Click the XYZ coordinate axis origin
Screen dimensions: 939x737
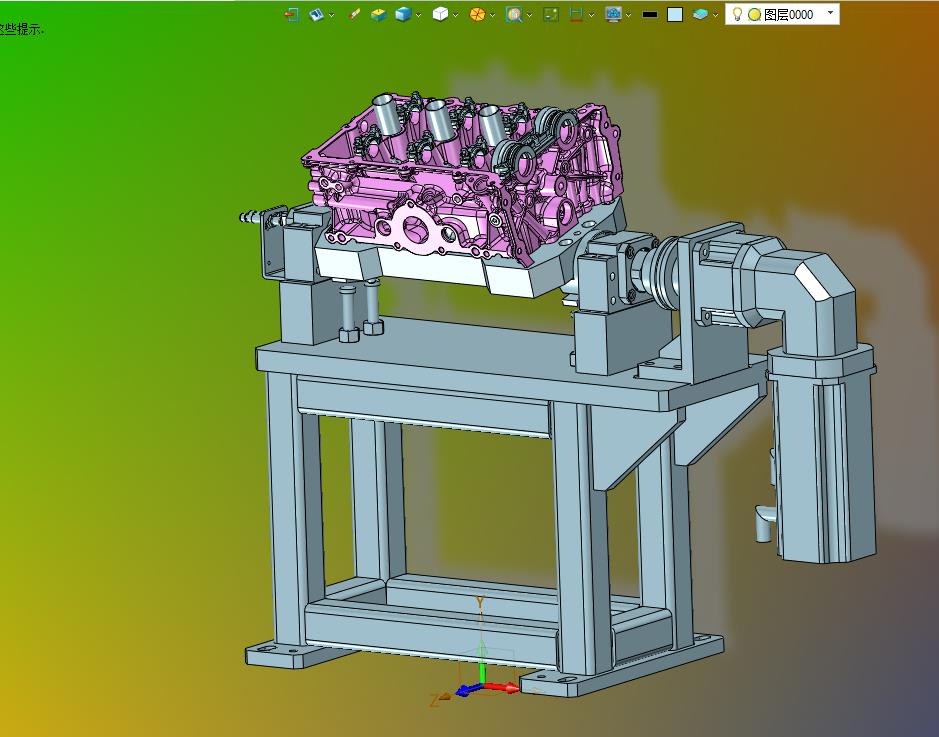(x=481, y=686)
